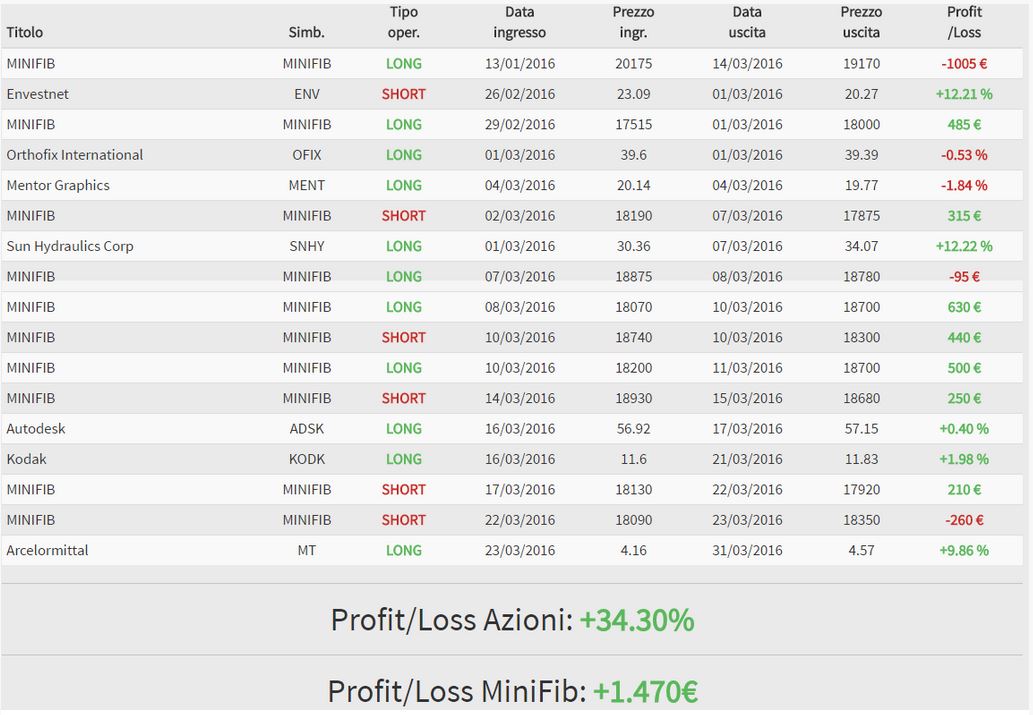
Task: Click the +1.470€ MiniFib total
Action: pos(646,692)
